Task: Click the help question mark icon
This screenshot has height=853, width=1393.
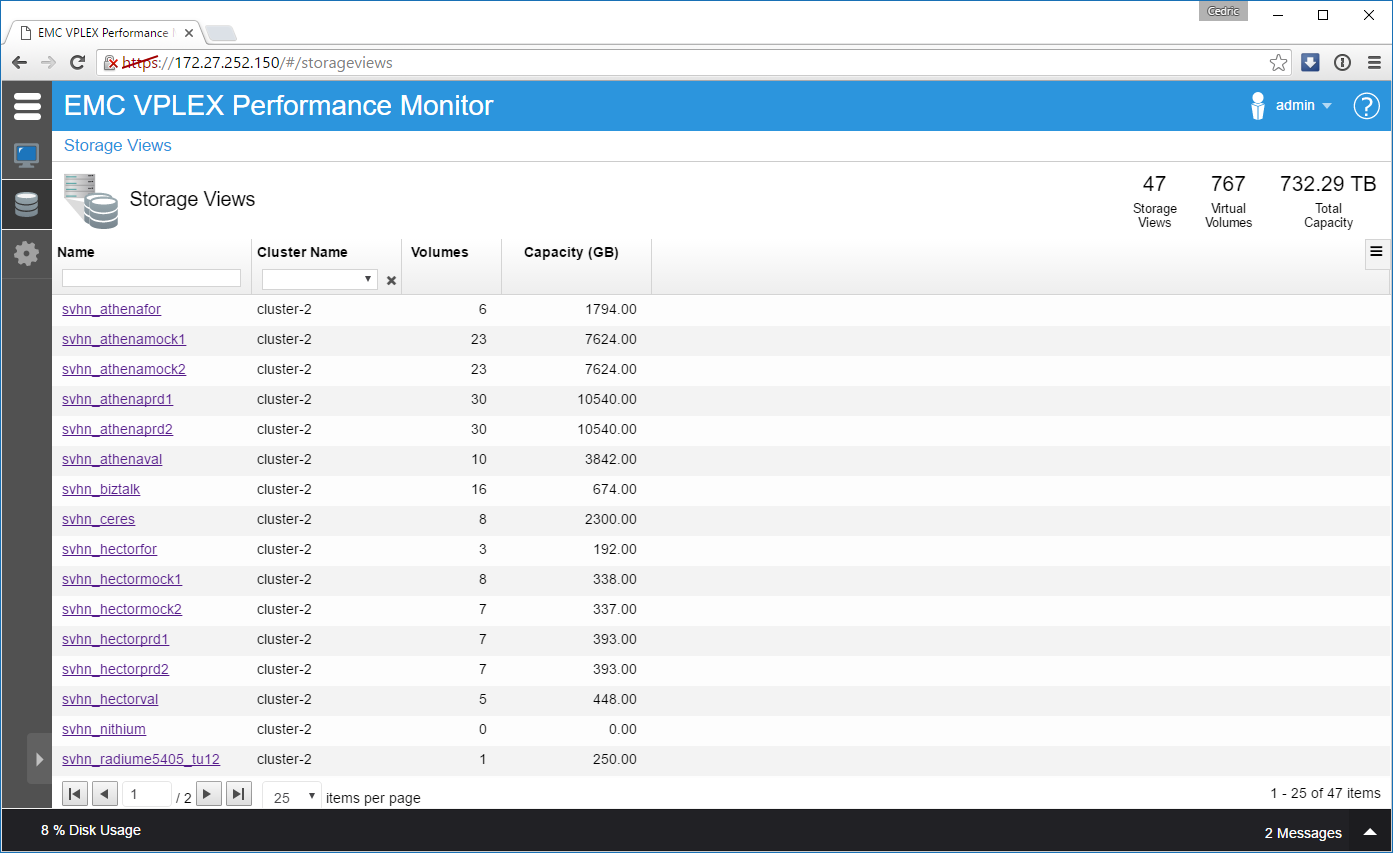Action: (x=1366, y=106)
